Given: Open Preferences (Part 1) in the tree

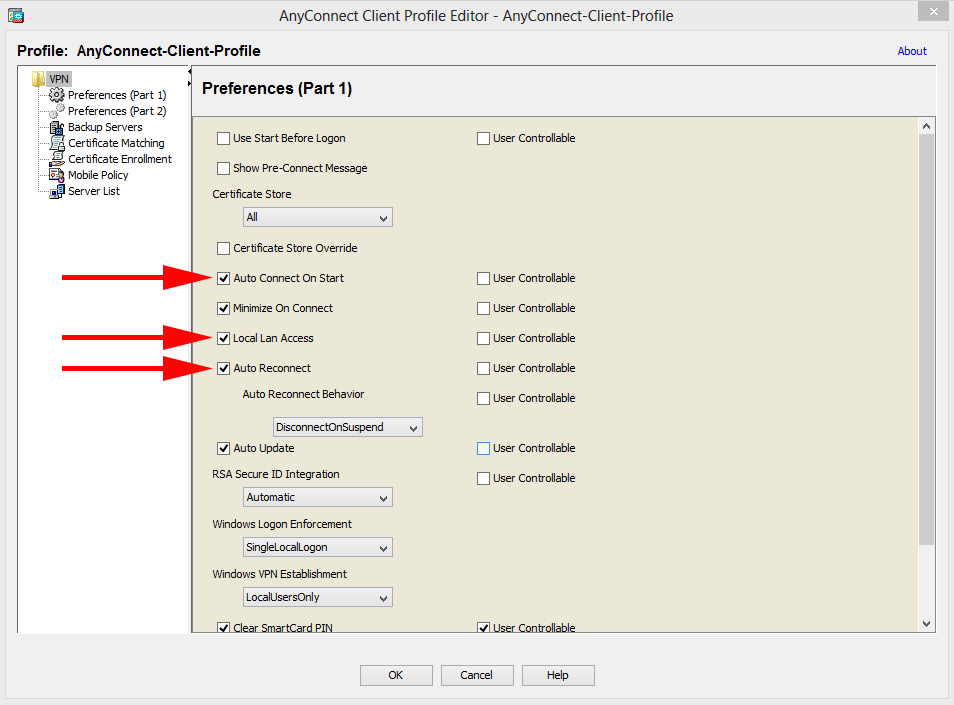Looking at the screenshot, I should 117,95.
